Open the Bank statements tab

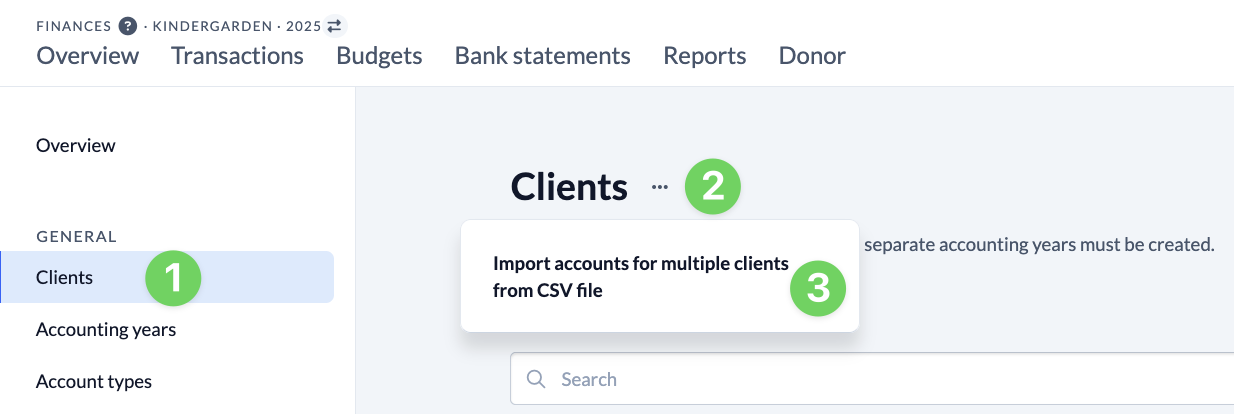click(x=542, y=56)
